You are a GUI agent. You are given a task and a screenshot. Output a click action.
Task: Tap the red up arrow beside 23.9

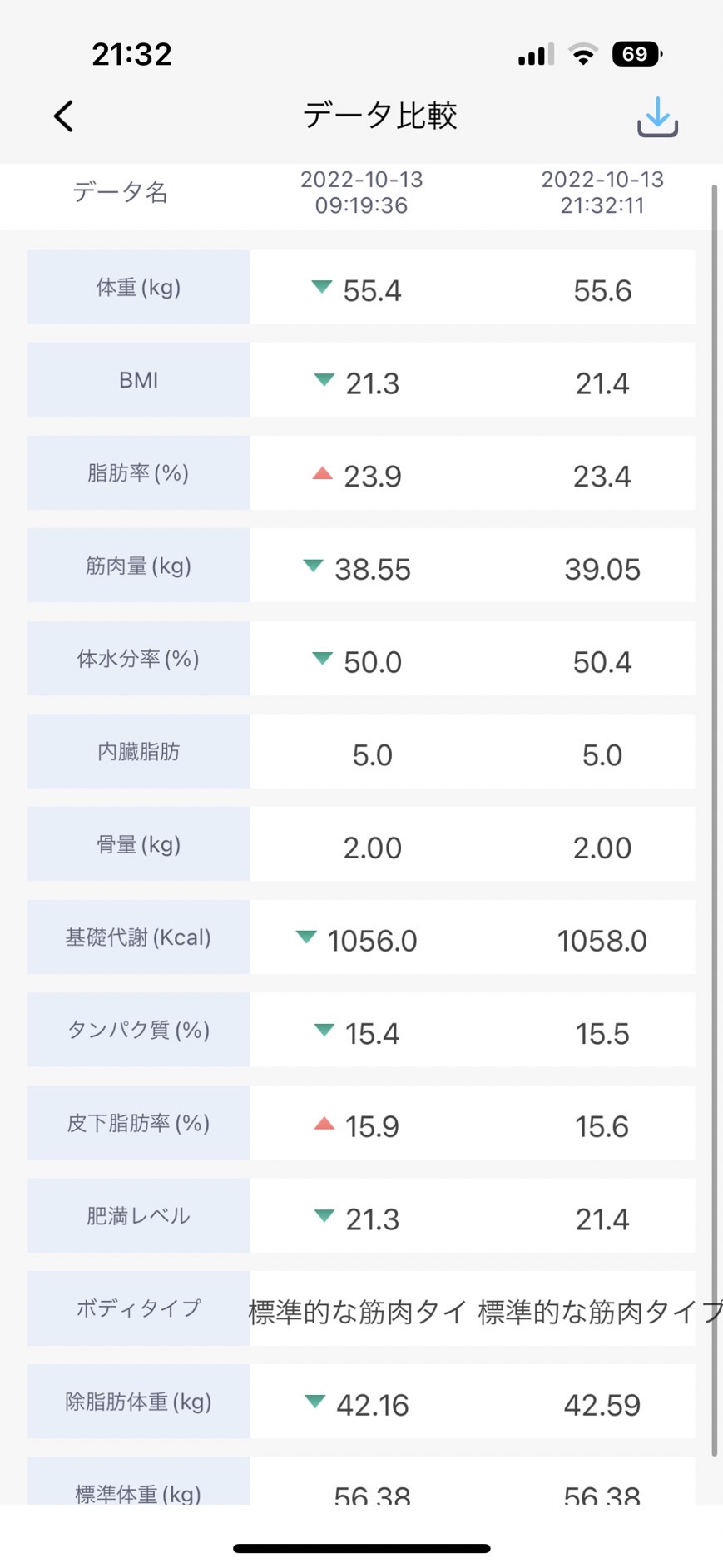322,473
